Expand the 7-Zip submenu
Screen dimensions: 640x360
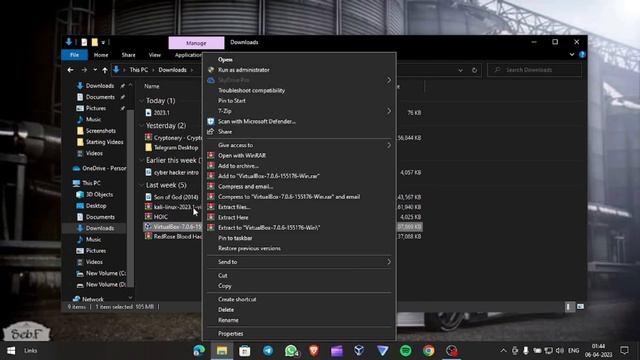(x=299, y=111)
